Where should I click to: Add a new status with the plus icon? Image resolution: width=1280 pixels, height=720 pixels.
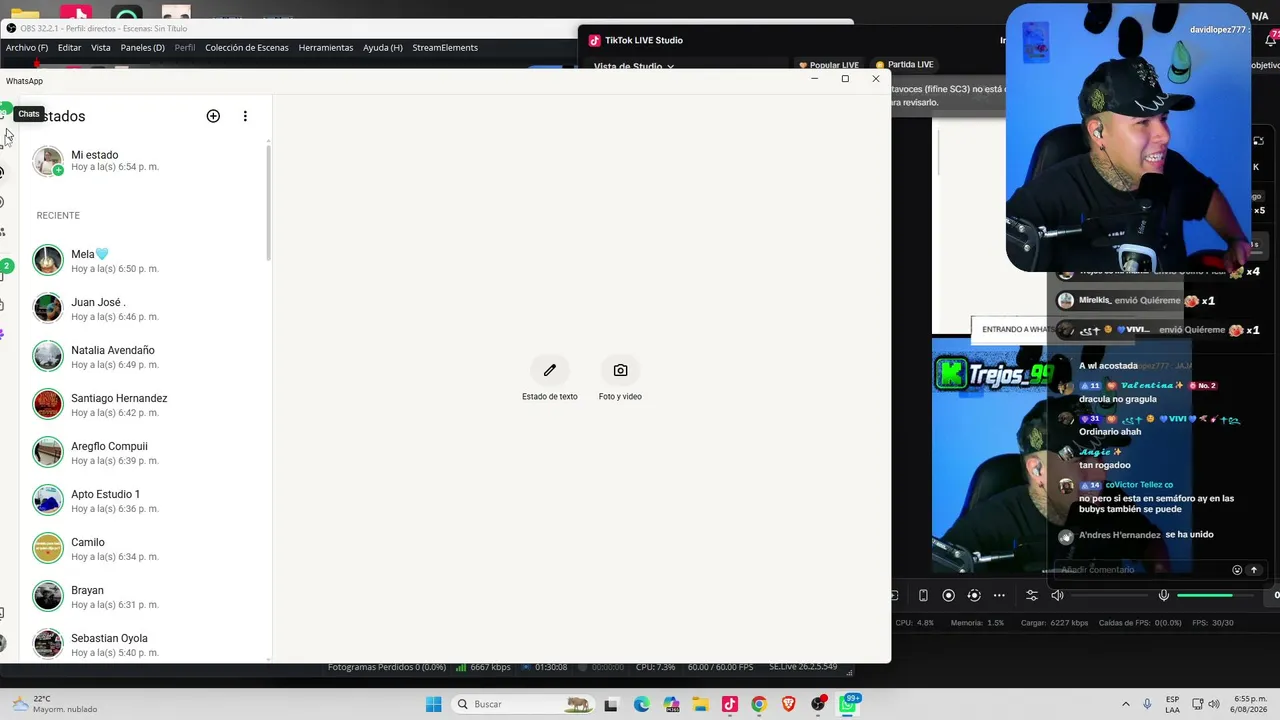[213, 116]
